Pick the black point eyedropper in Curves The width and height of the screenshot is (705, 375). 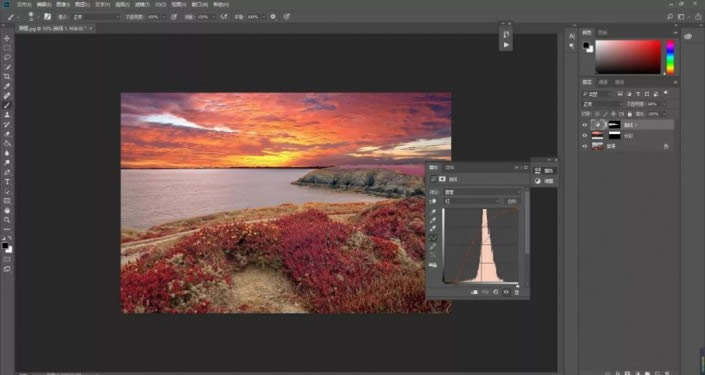[x=434, y=211]
